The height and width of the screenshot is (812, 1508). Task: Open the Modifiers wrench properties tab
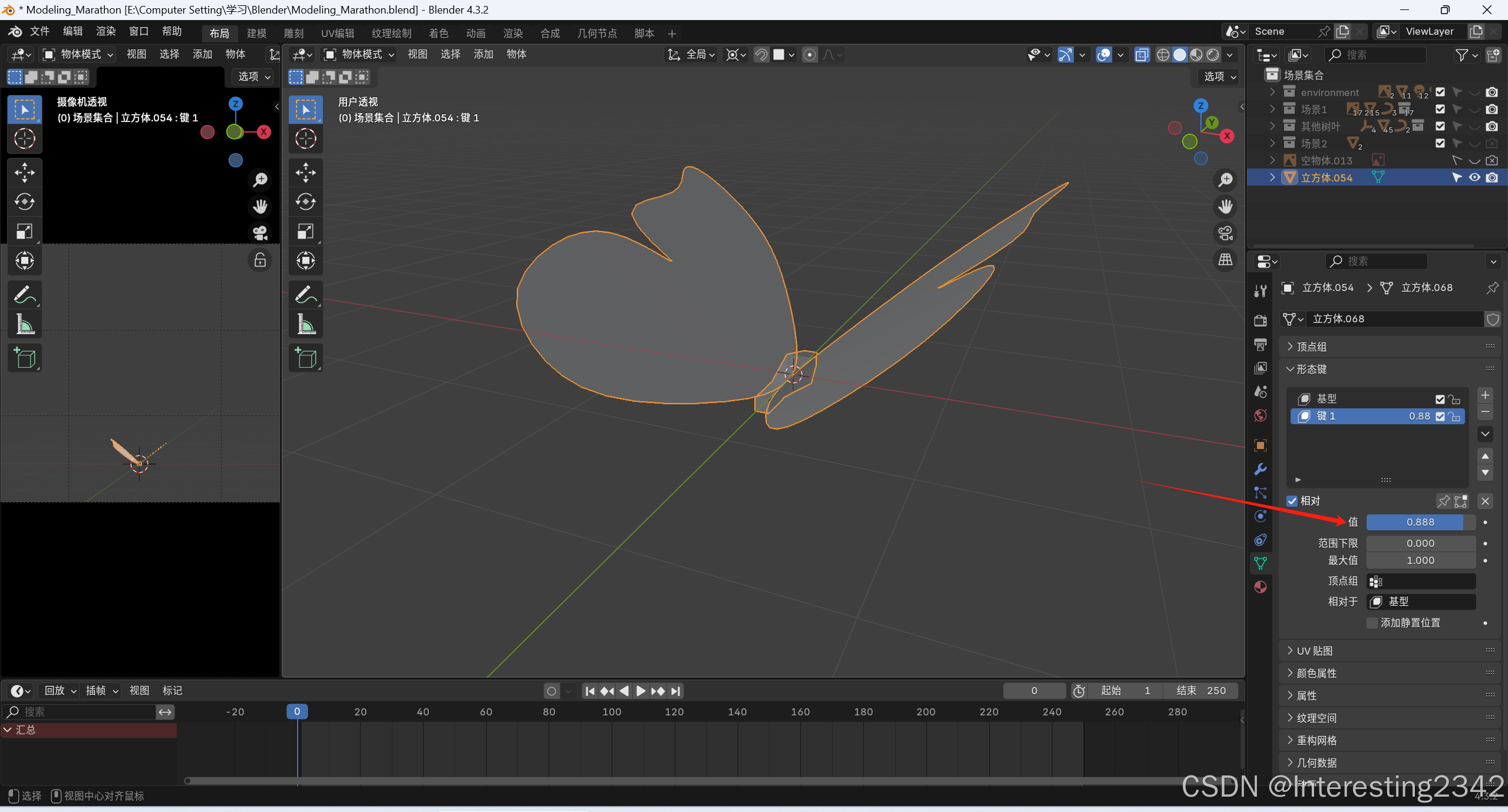pyautogui.click(x=1260, y=469)
